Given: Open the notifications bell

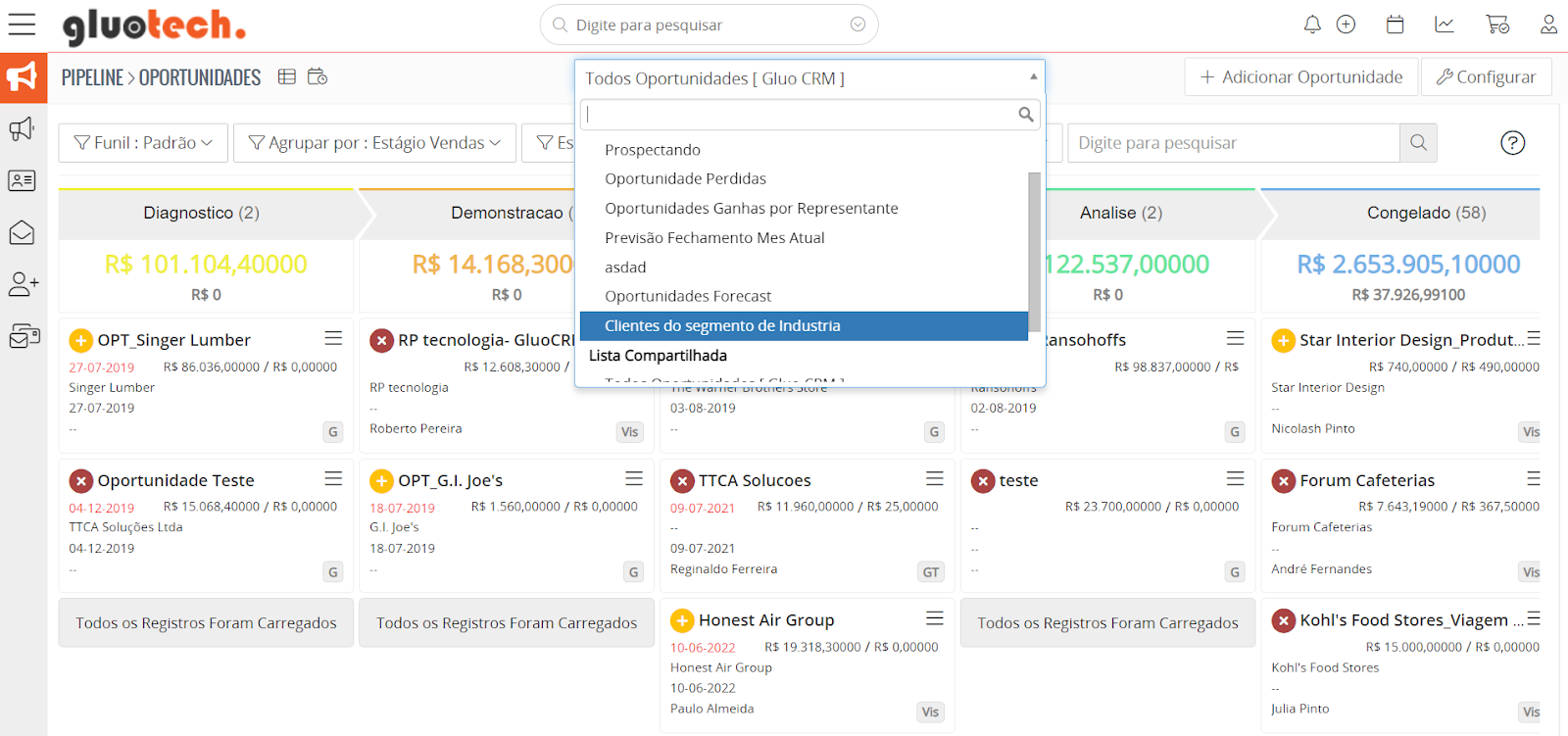Looking at the screenshot, I should [x=1312, y=25].
